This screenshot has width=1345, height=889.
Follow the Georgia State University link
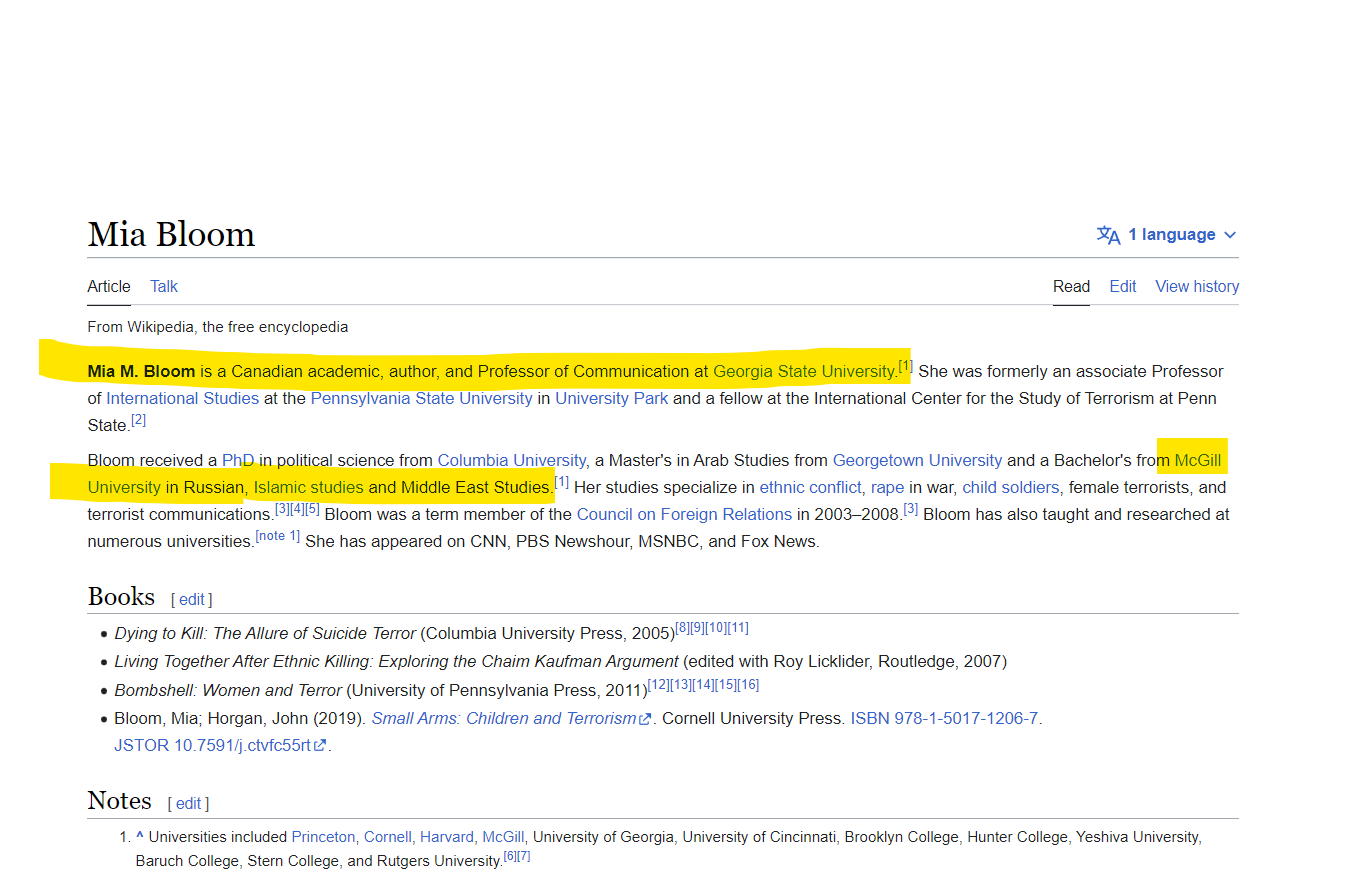pyautogui.click(x=804, y=371)
